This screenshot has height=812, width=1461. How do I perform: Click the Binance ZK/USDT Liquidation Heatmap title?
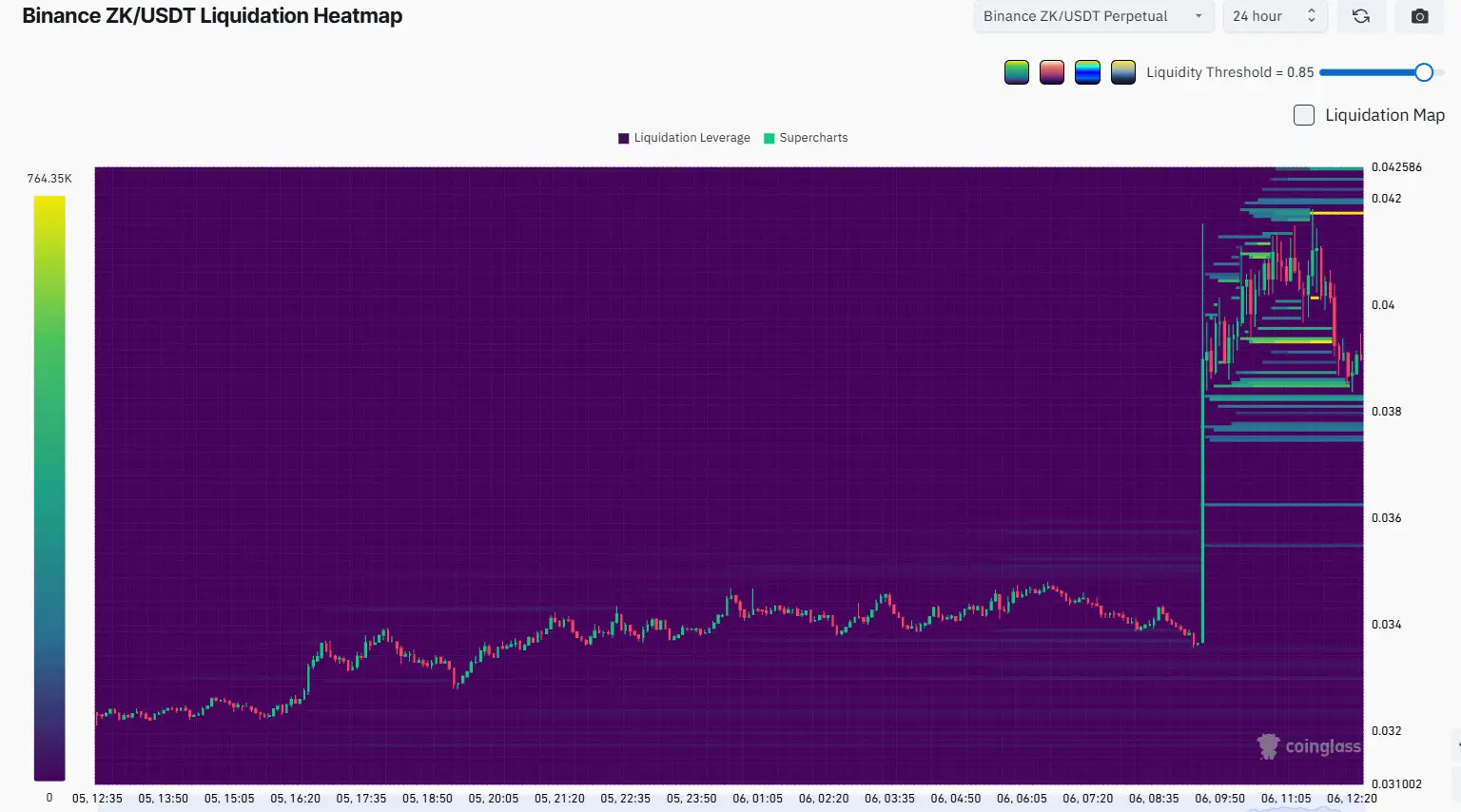click(x=211, y=15)
